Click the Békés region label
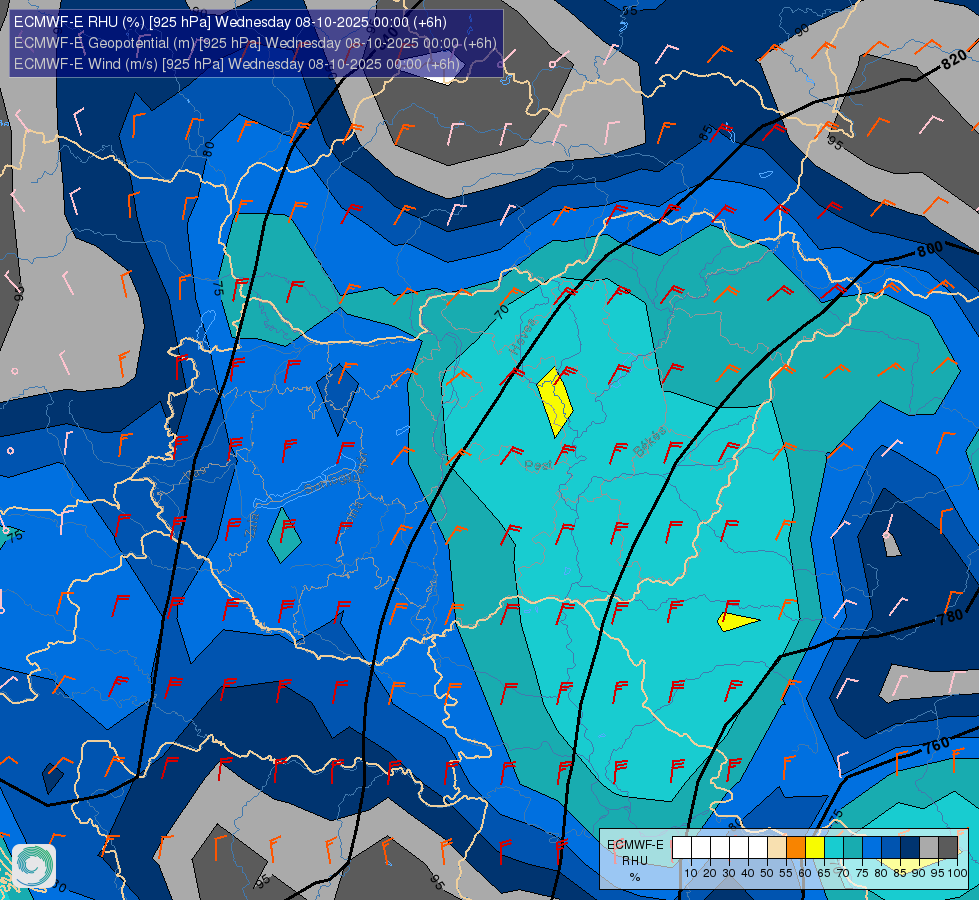 [649, 441]
